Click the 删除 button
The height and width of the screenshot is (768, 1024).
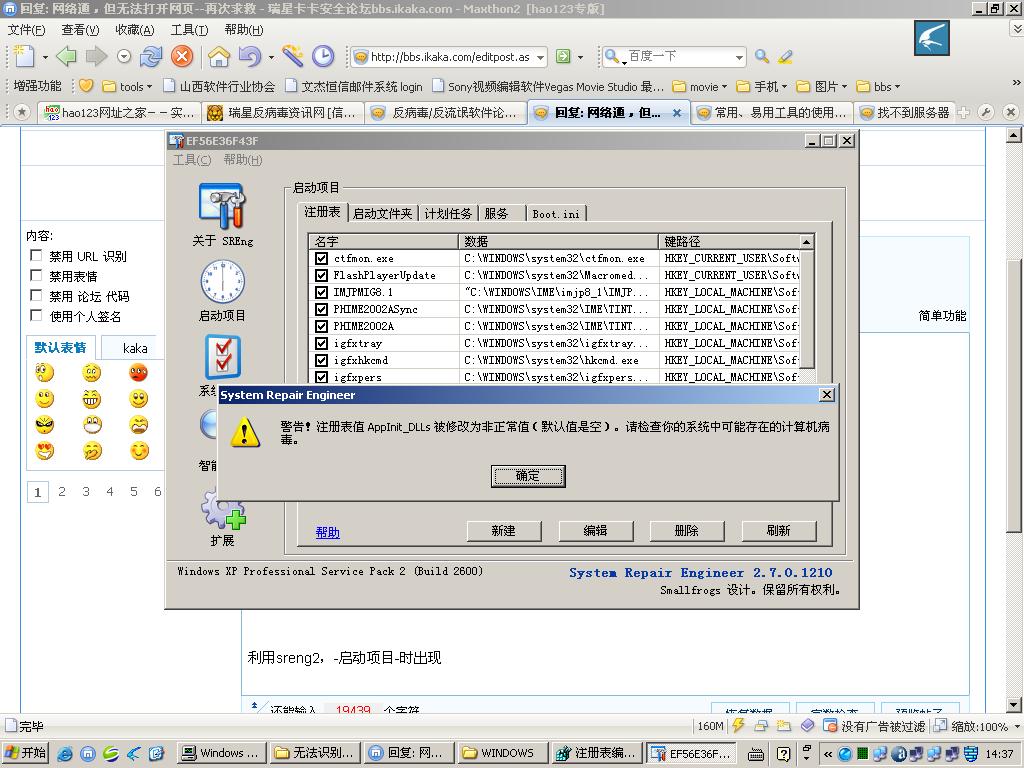click(x=686, y=531)
